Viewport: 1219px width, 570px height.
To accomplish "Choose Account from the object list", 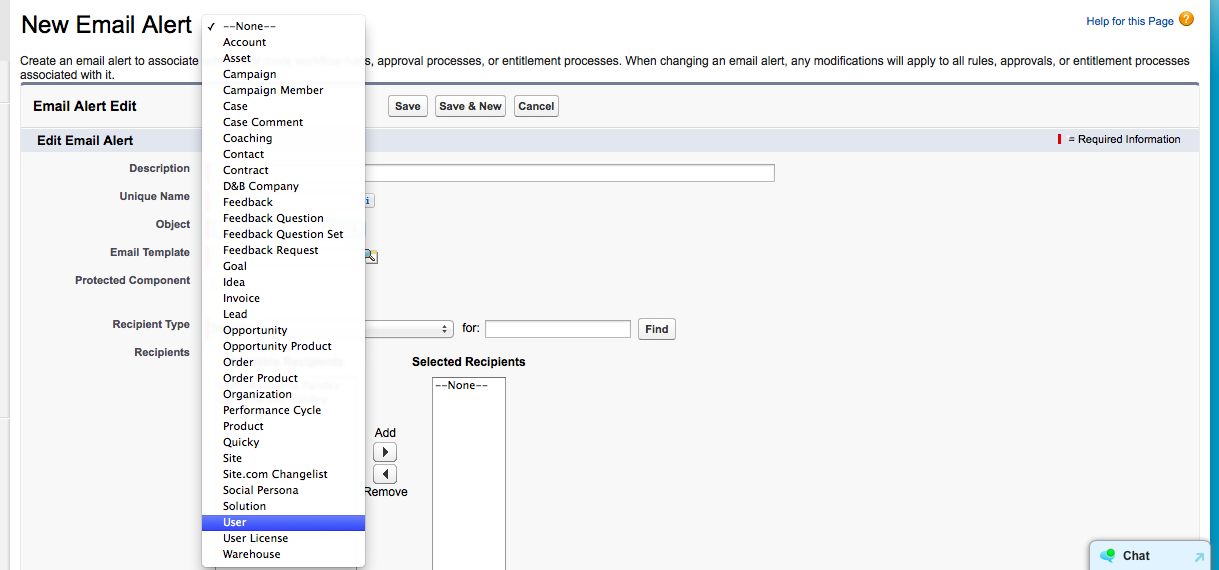I will click(283, 42).
